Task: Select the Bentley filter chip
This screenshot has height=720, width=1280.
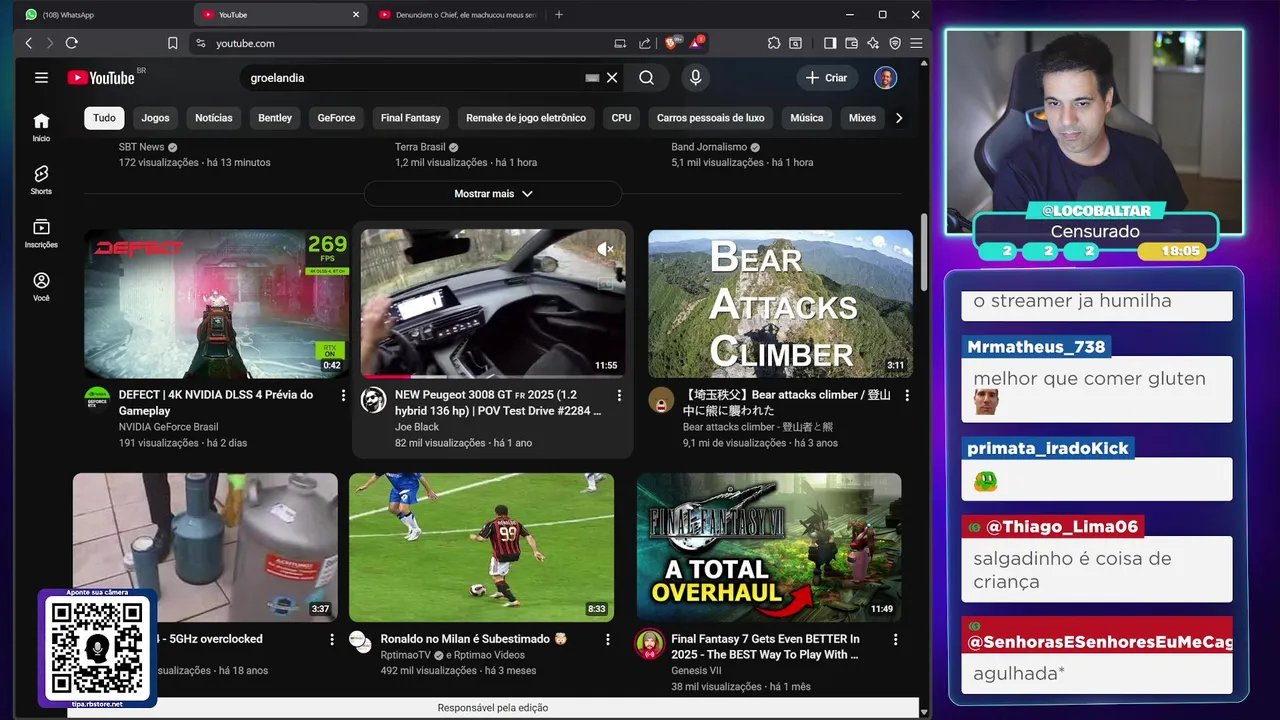Action: coord(275,118)
